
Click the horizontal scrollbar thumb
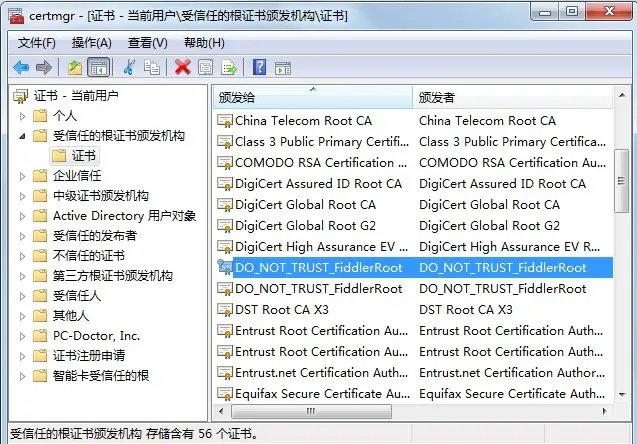[311, 411]
